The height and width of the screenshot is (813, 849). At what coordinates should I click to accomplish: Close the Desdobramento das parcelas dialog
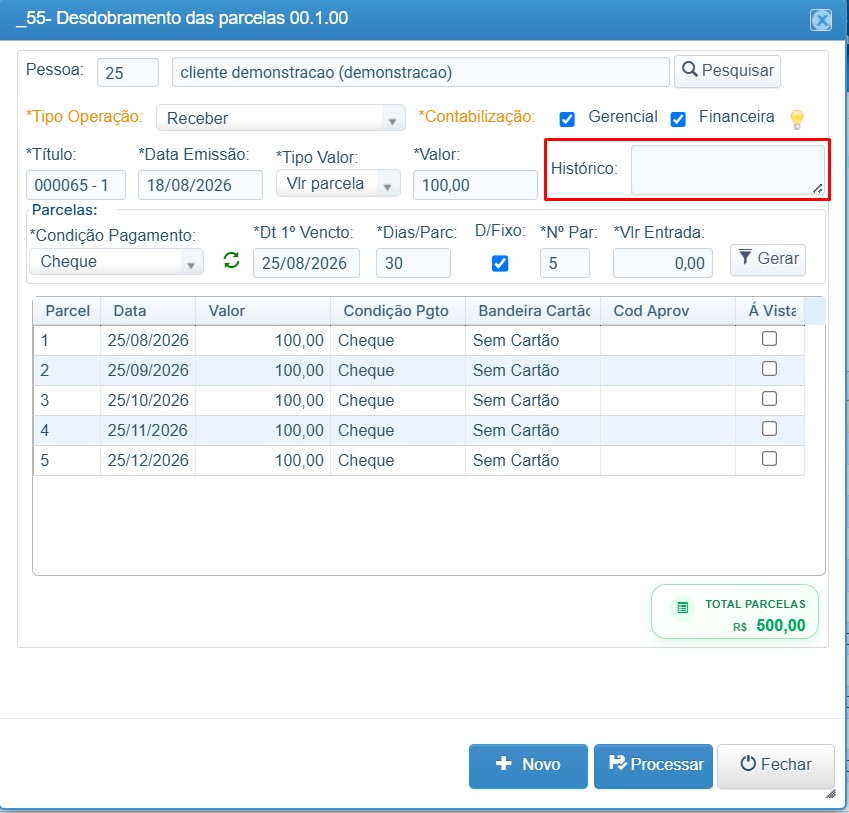coord(821,21)
